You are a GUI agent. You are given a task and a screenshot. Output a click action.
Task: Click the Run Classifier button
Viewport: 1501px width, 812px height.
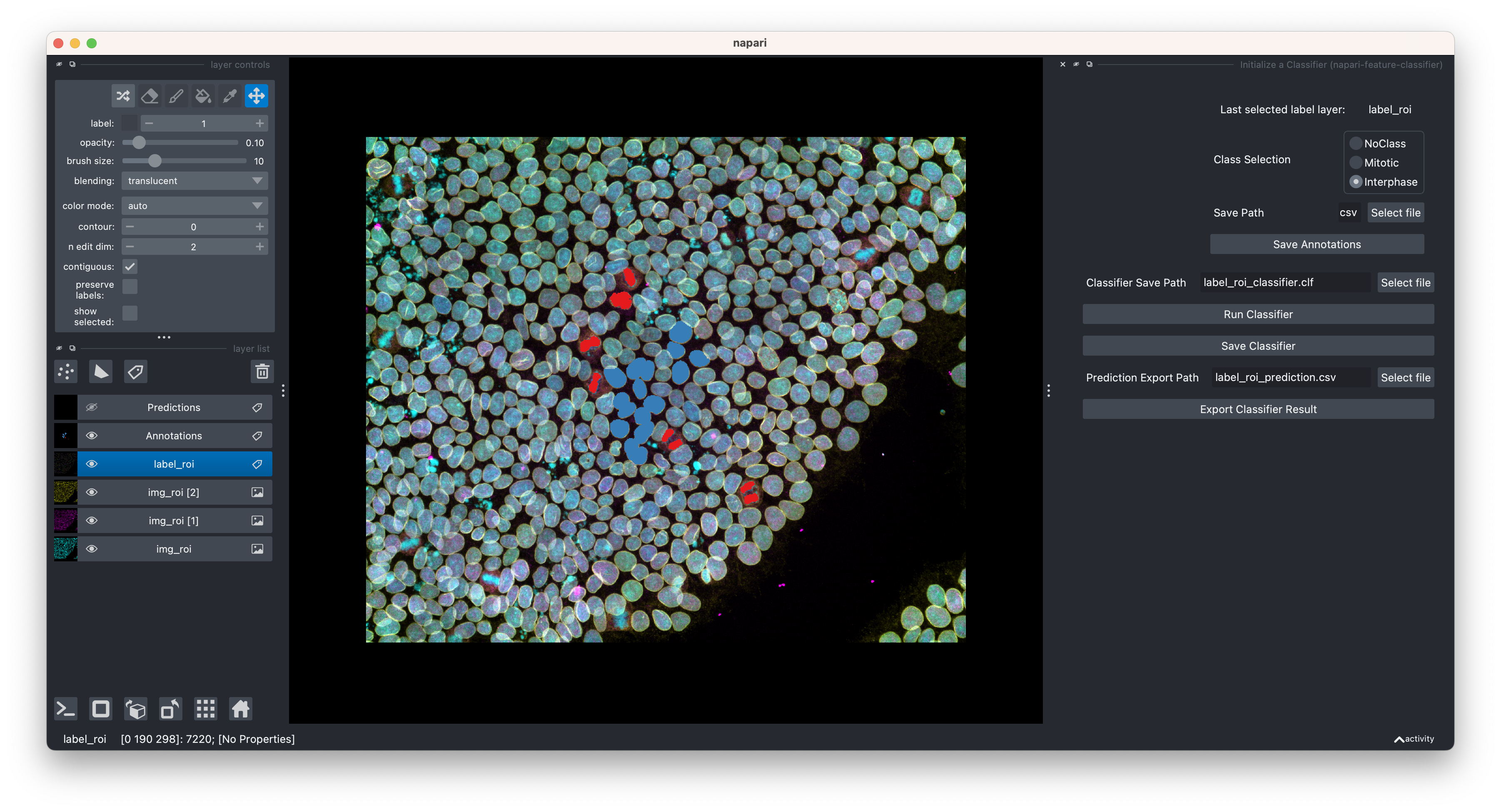coord(1258,314)
